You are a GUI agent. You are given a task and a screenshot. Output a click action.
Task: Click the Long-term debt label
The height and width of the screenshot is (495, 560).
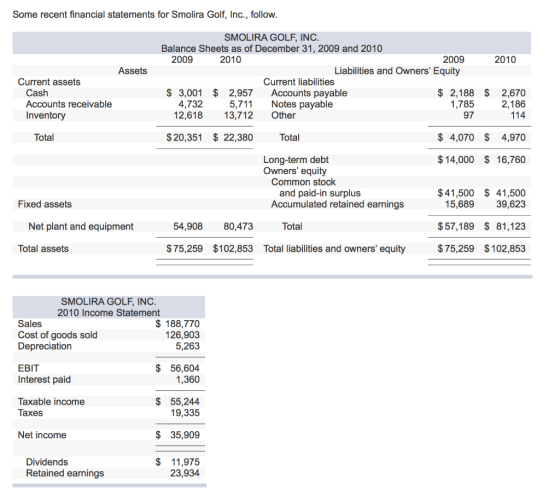tap(296, 160)
